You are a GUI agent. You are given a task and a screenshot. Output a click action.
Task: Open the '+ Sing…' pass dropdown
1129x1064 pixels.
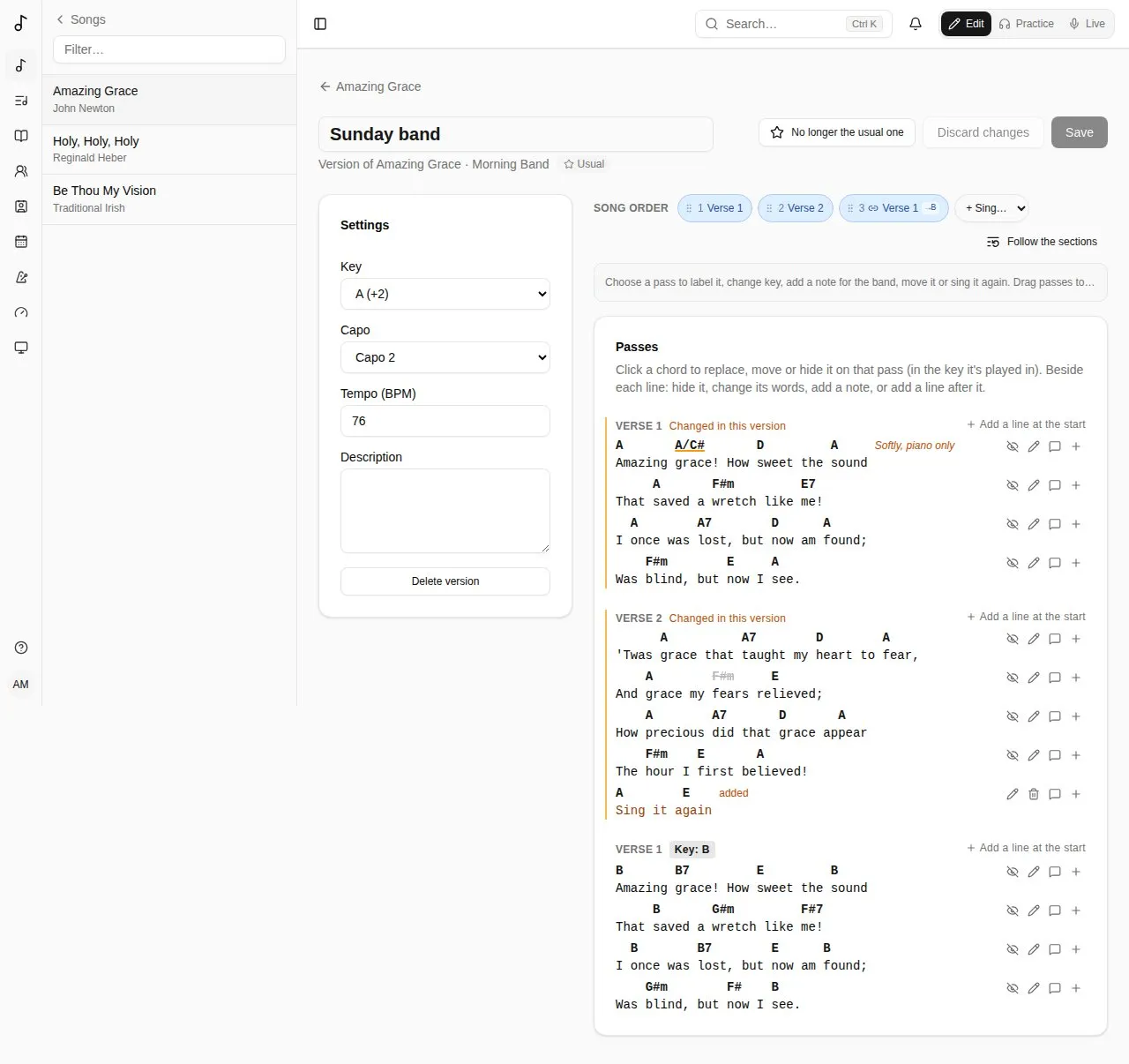[x=991, y=208]
